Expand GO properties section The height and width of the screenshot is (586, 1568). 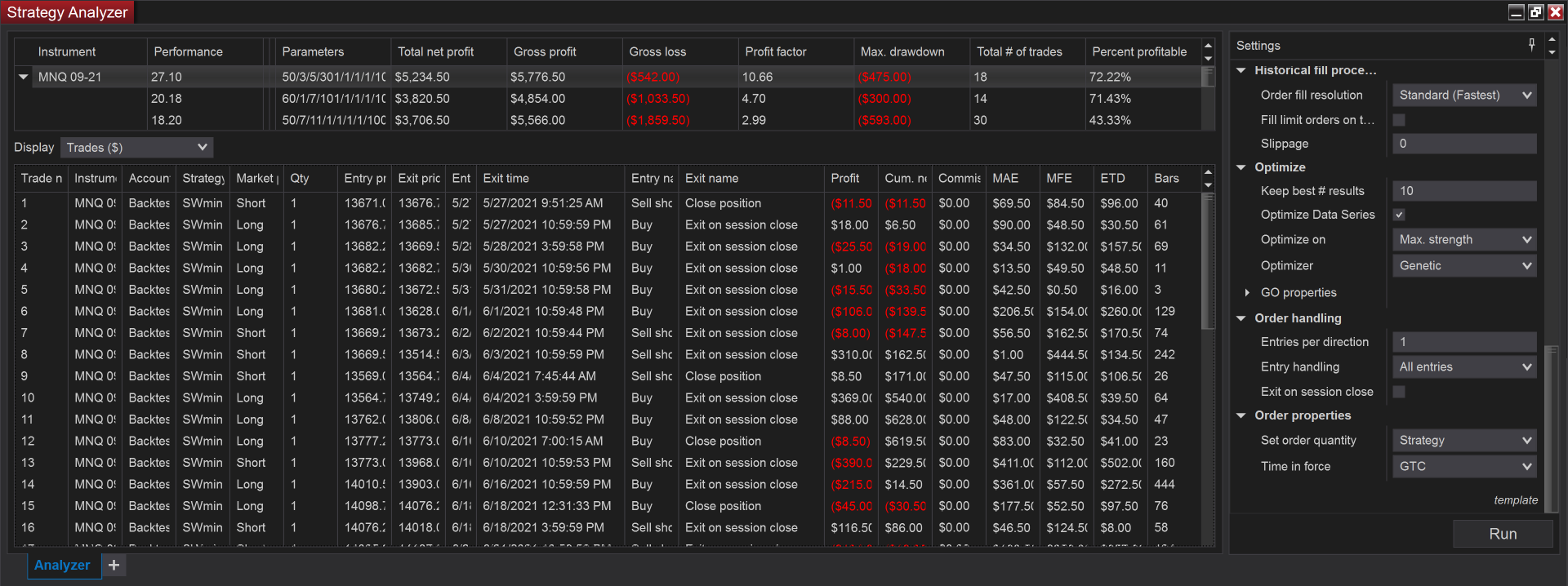pyautogui.click(x=1247, y=292)
